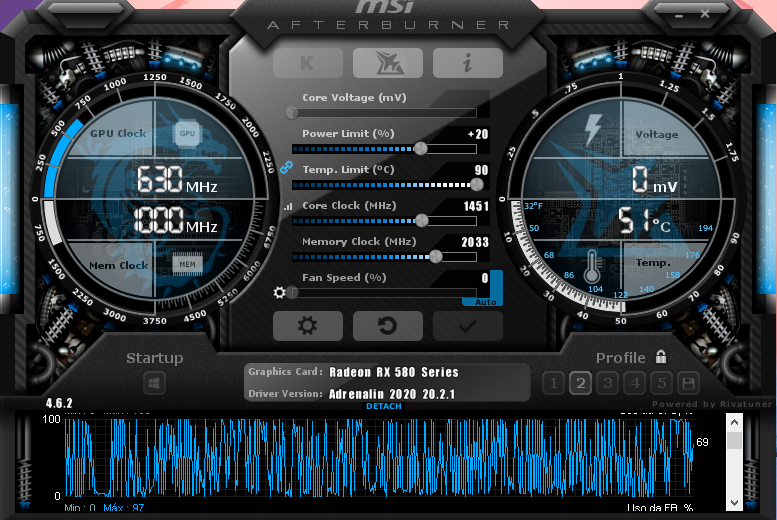This screenshot has width=777, height=520.
Task: Click the 630 MHz GPU clock reading
Action: tap(177, 179)
